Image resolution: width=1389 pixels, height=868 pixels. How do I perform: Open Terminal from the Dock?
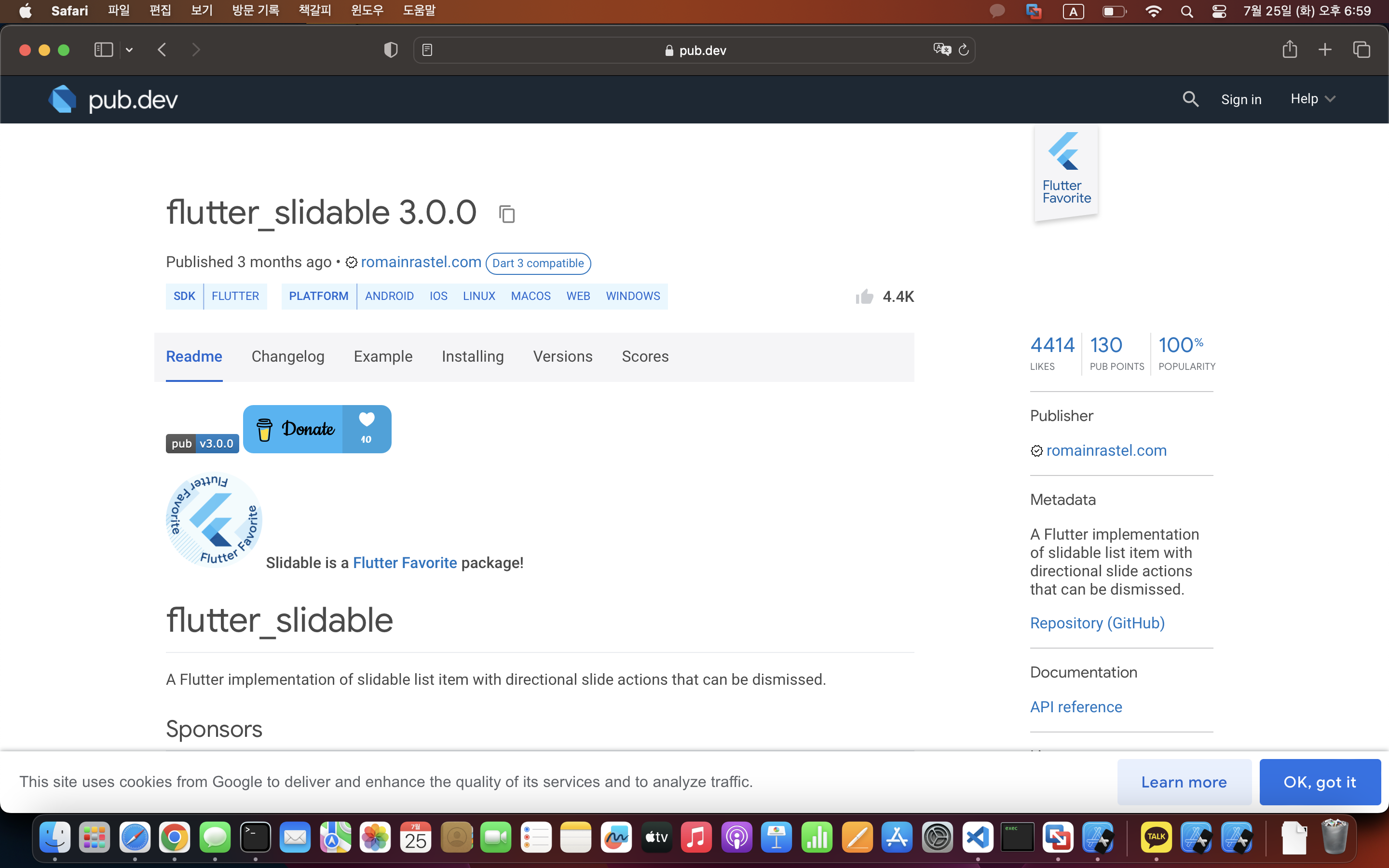pyautogui.click(x=255, y=838)
